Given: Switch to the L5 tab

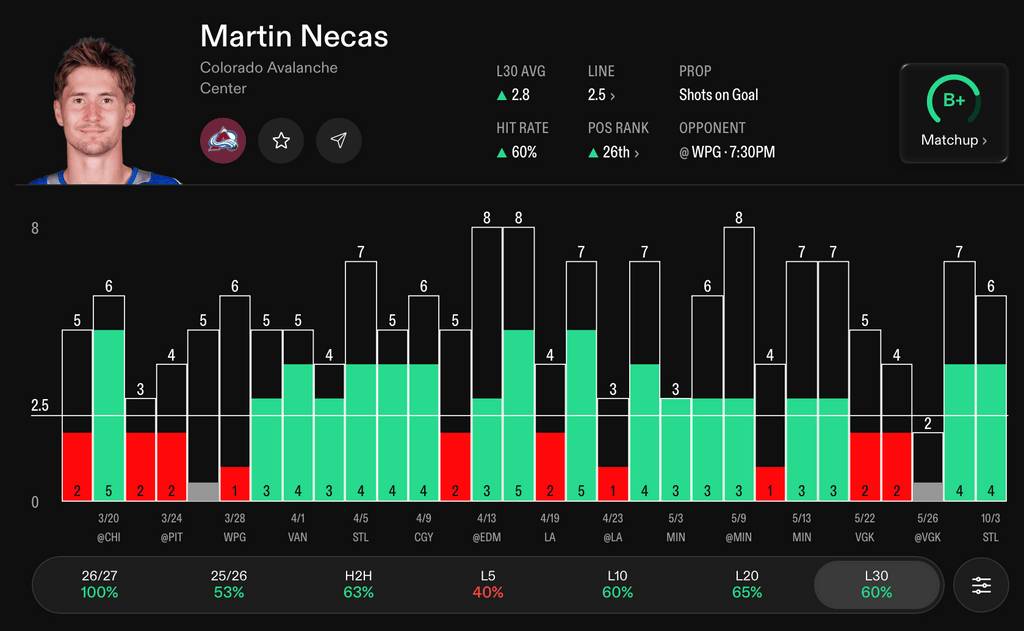Looking at the screenshot, I should pos(488,584).
